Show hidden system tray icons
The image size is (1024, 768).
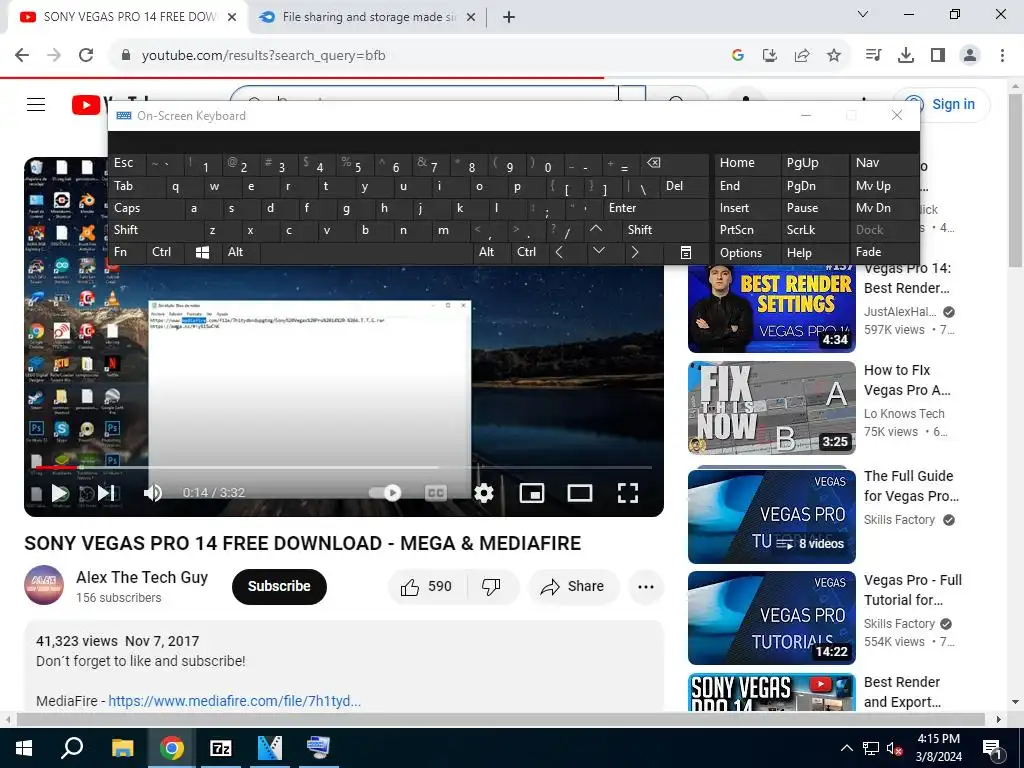[846, 748]
